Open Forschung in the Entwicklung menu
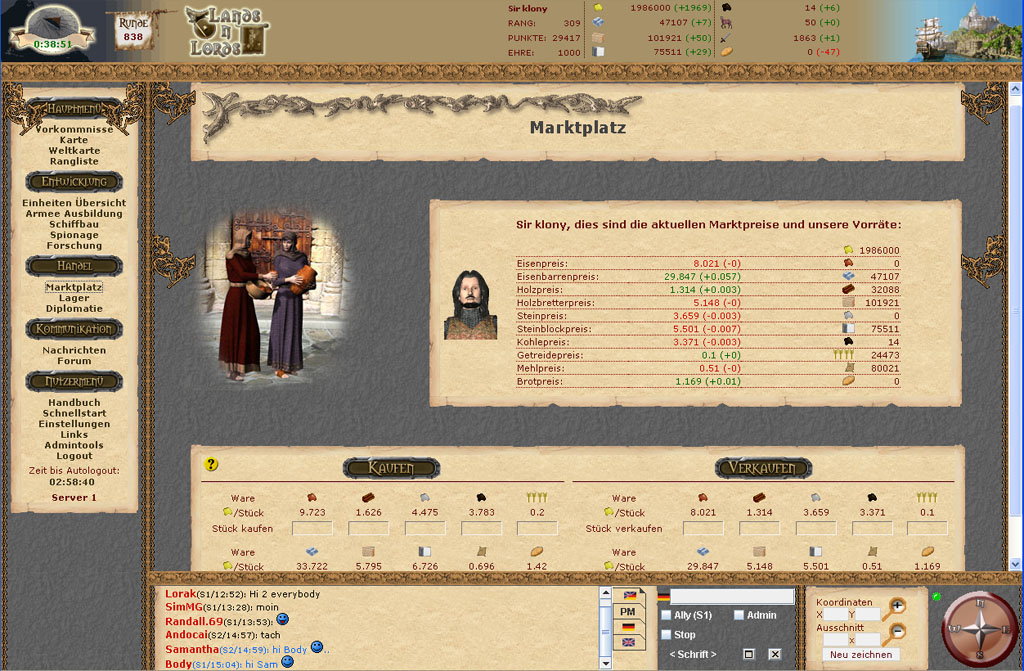1024x671 pixels. (74, 246)
